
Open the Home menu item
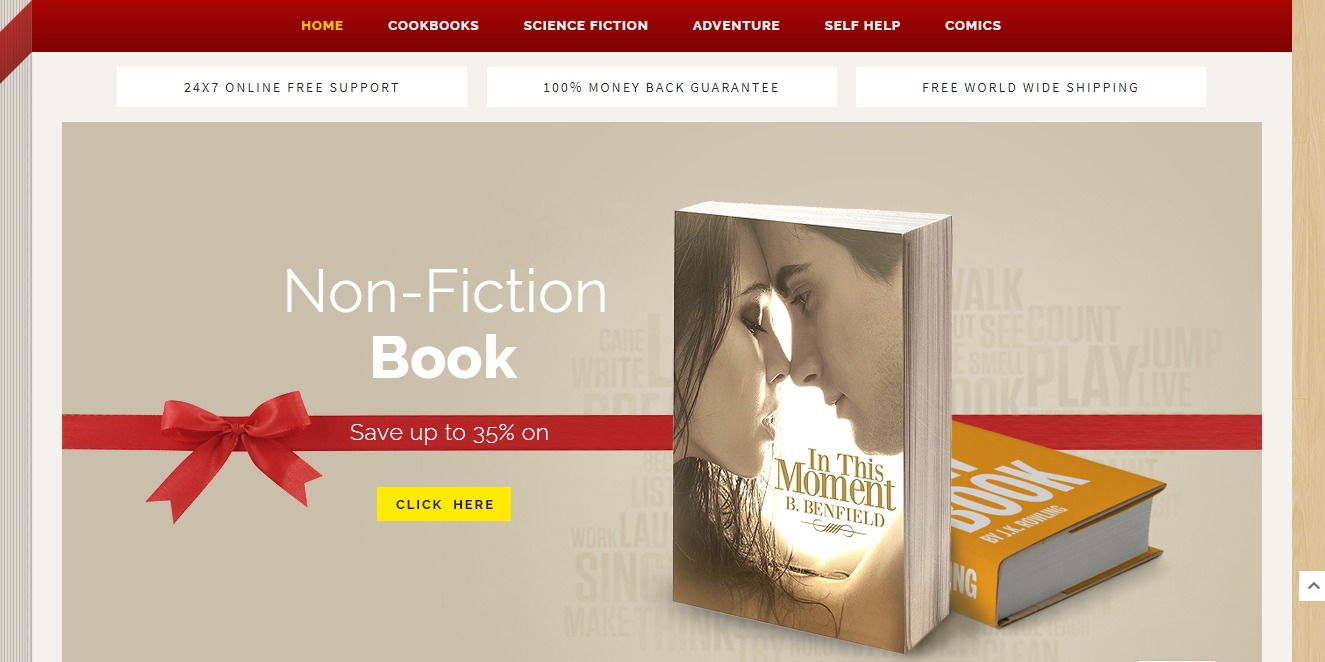coord(322,25)
